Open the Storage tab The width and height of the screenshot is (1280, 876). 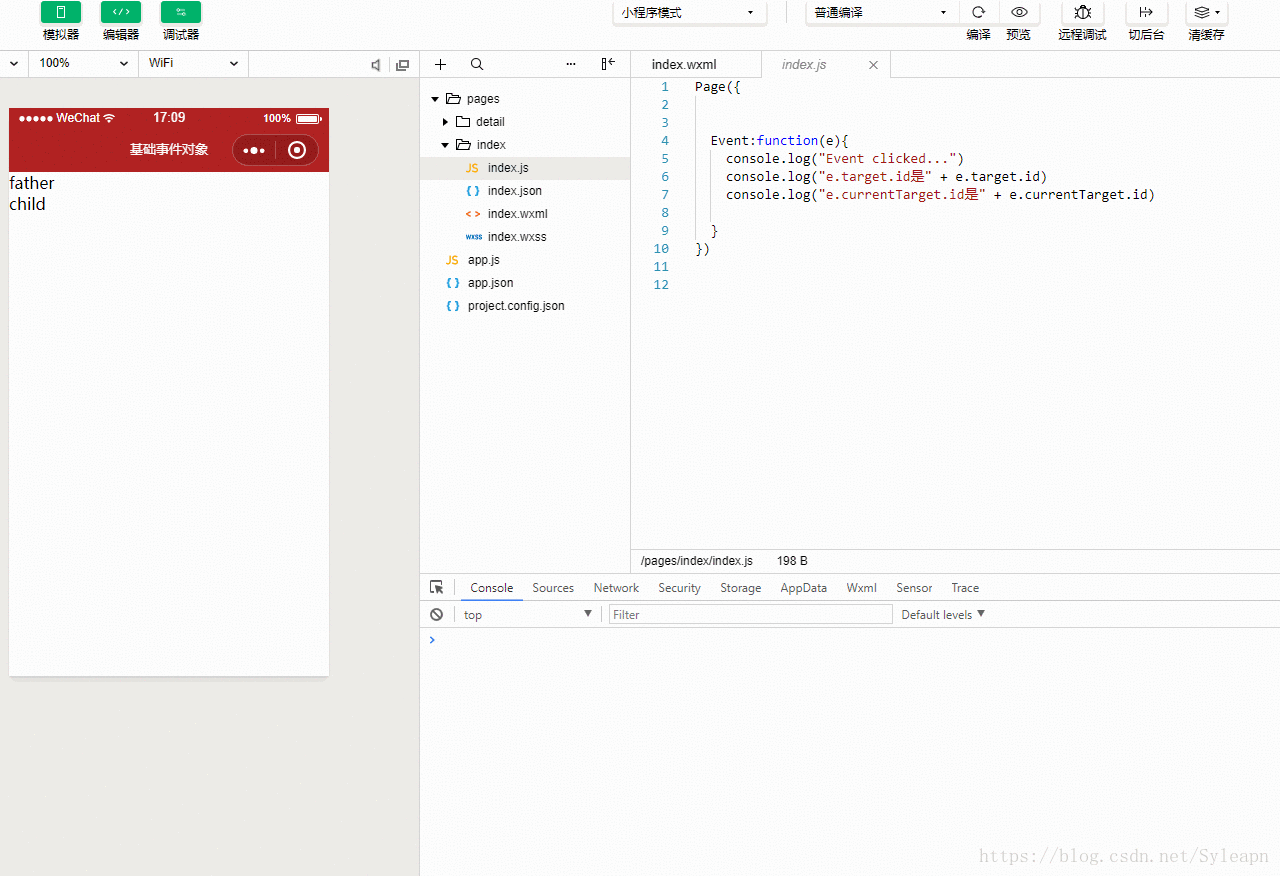click(x=741, y=588)
